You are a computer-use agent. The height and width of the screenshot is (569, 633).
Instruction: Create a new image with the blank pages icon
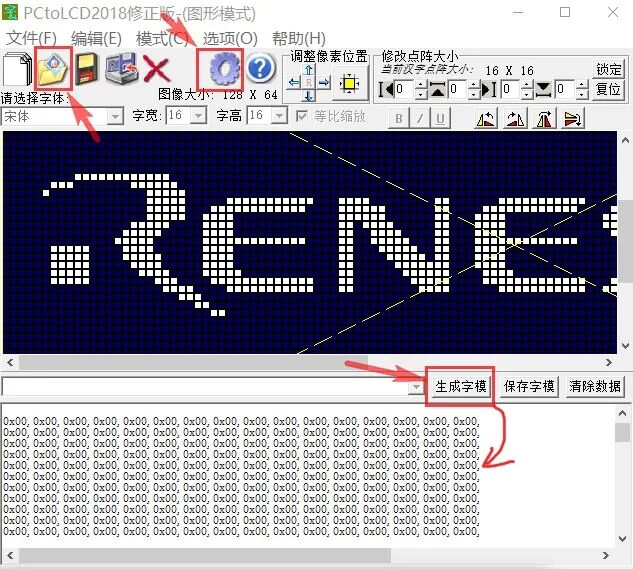pyautogui.click(x=17, y=69)
